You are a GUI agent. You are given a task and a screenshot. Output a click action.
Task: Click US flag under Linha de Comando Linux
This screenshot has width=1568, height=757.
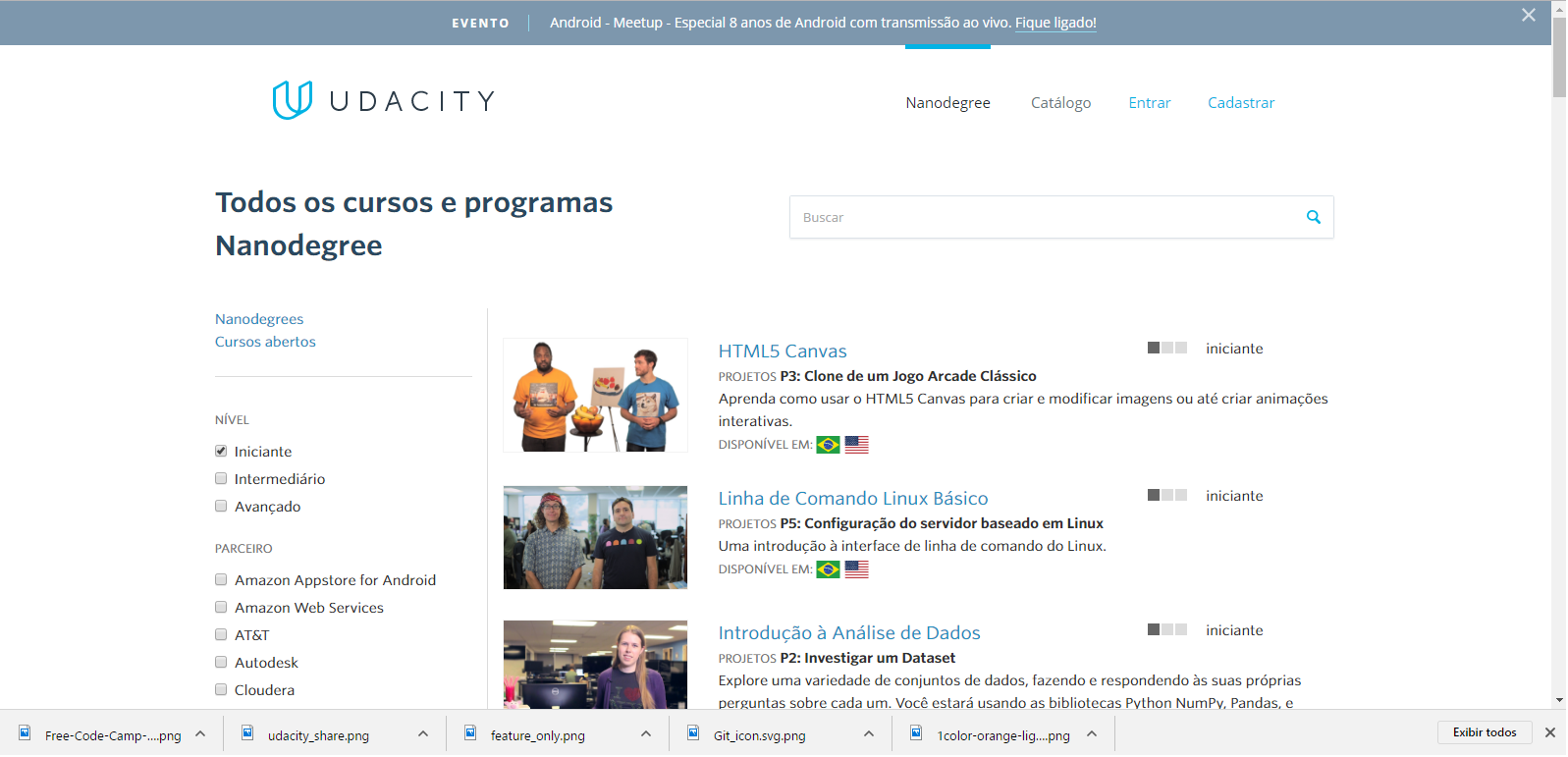(857, 569)
